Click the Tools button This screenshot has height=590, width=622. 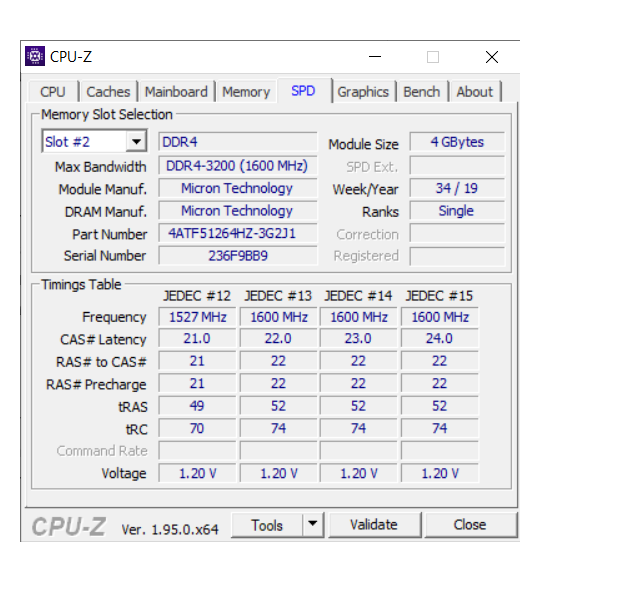pos(267,525)
